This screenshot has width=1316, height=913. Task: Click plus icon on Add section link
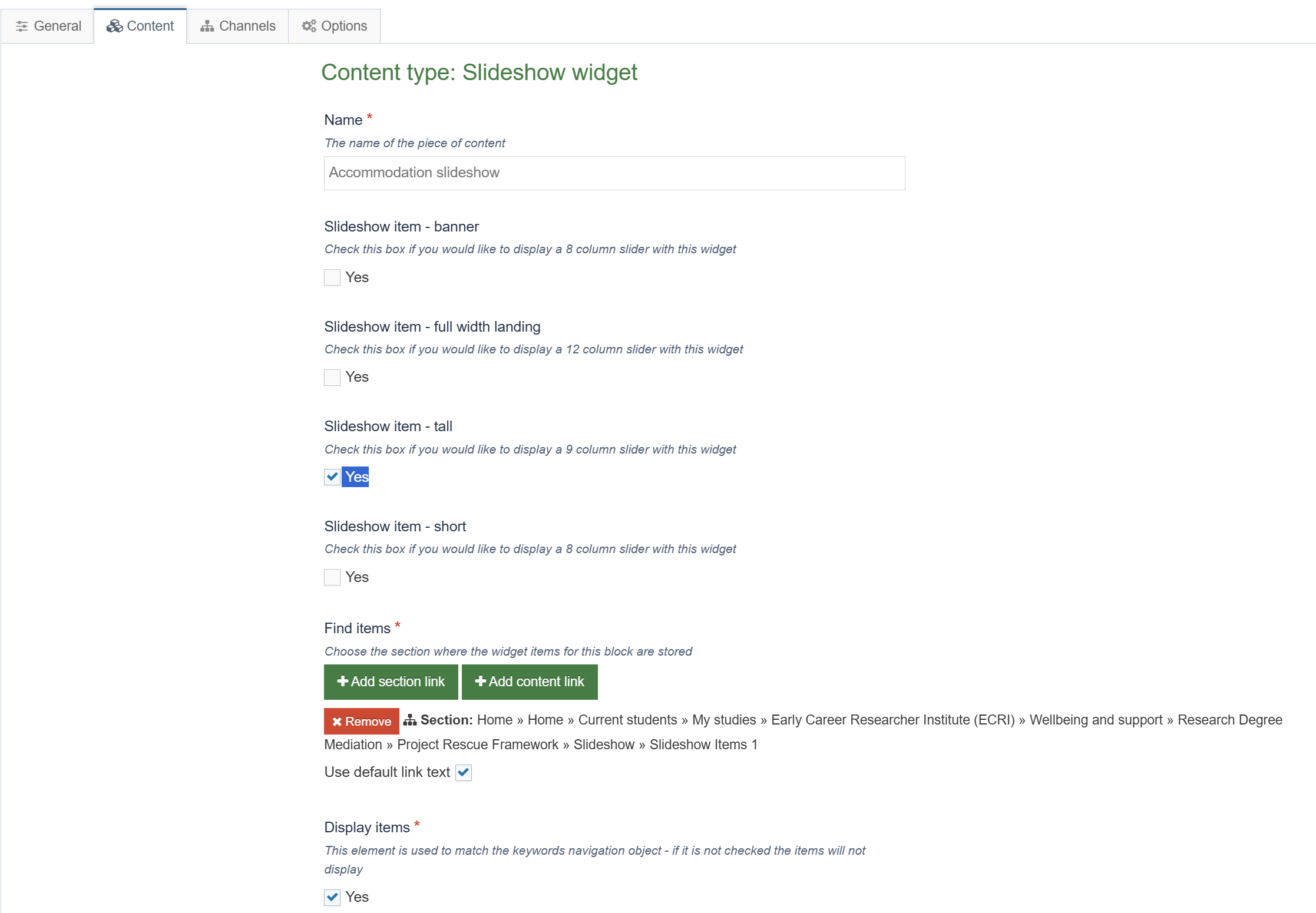coord(342,682)
